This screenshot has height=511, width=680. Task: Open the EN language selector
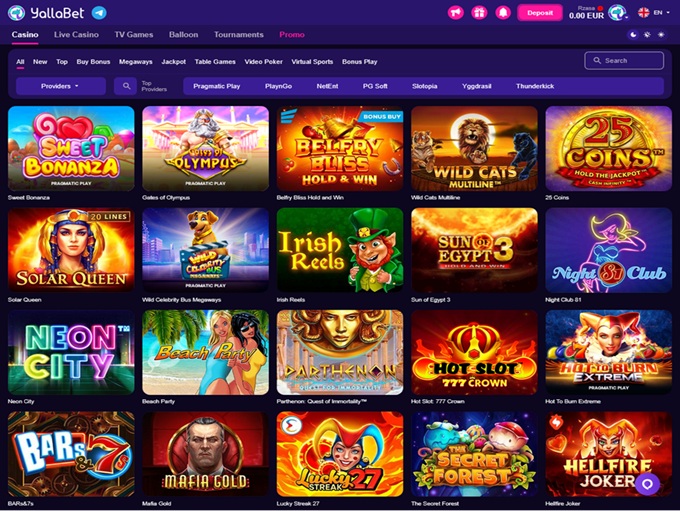[x=654, y=13]
